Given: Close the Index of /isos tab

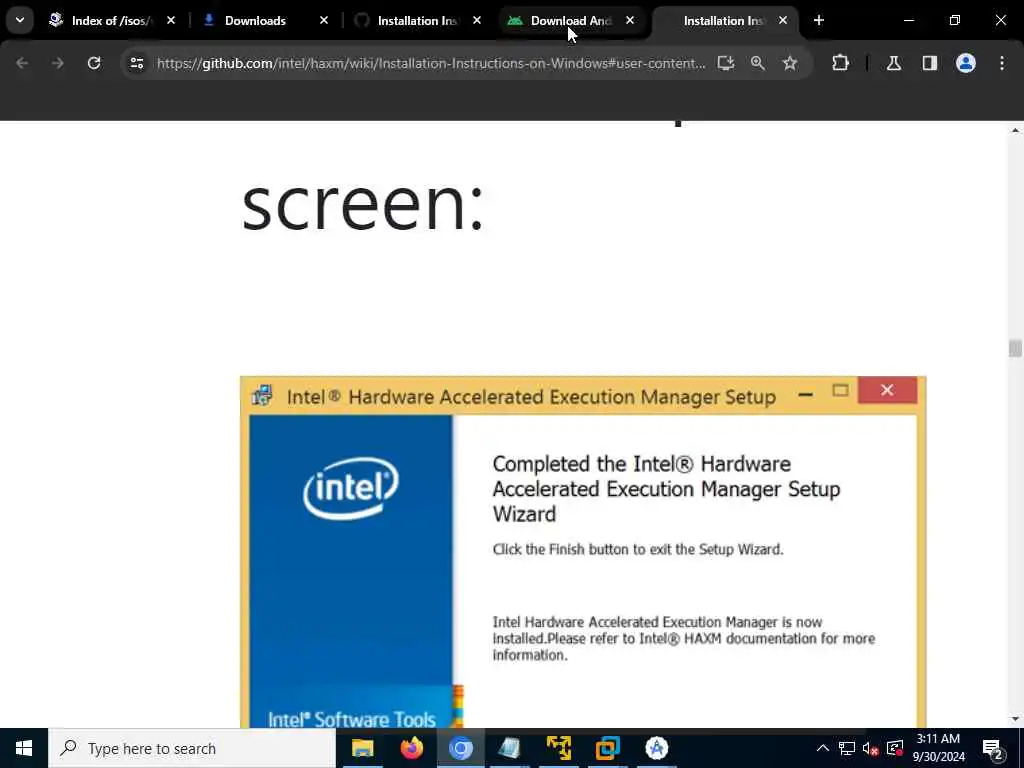Looking at the screenshot, I should (x=171, y=20).
